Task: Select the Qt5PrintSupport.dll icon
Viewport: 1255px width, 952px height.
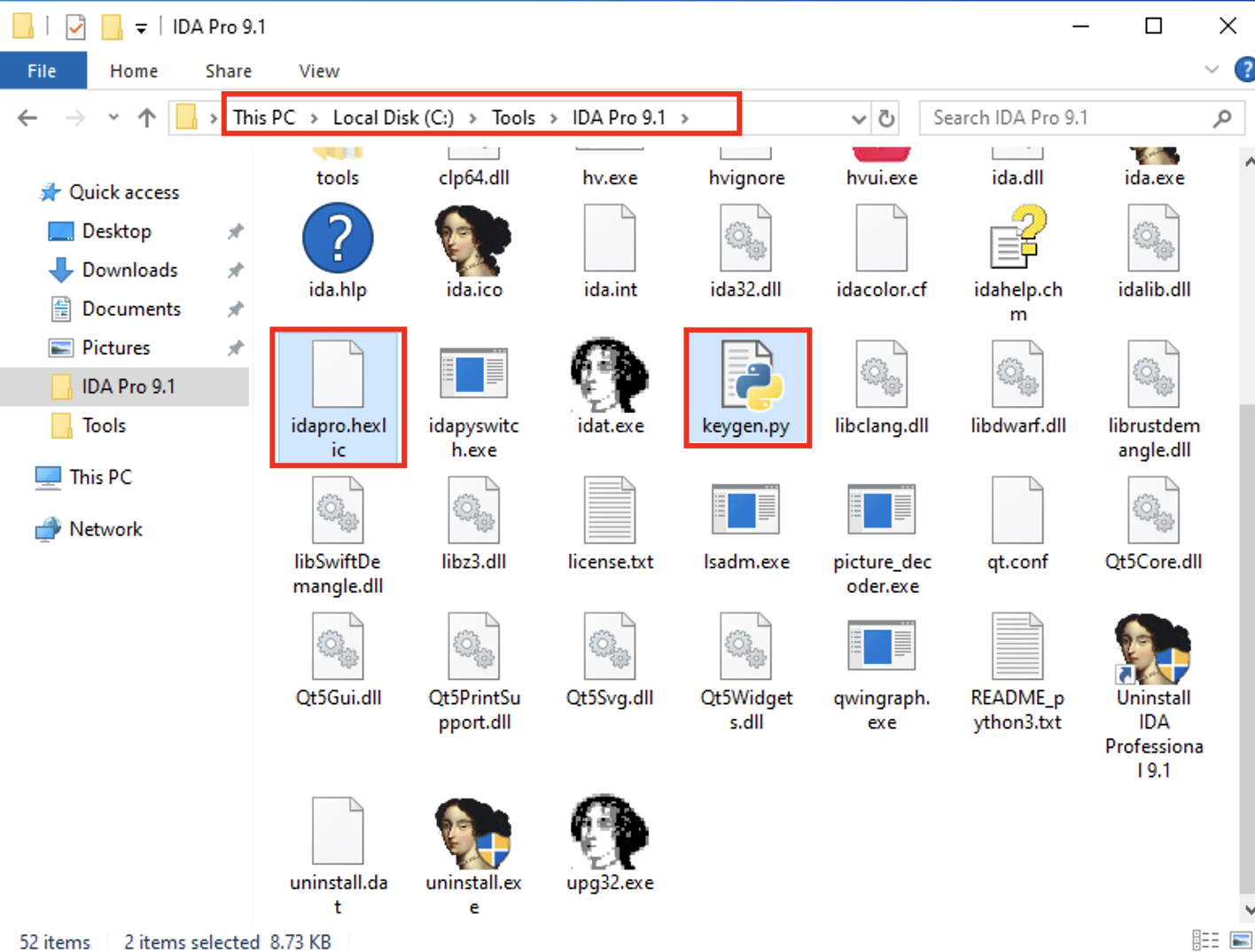Action: (x=473, y=647)
